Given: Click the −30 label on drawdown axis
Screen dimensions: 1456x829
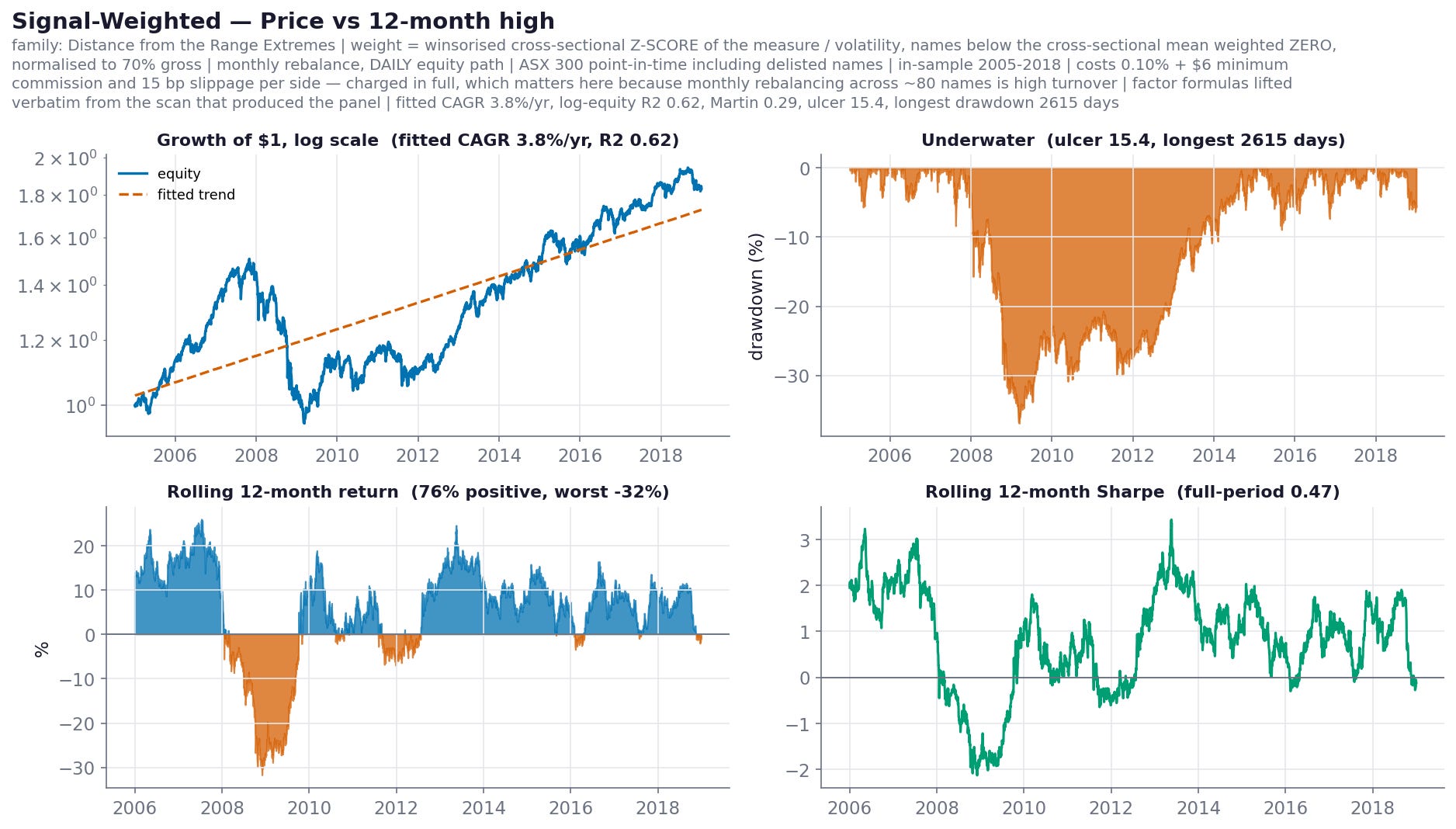Looking at the screenshot, I should 792,376.
